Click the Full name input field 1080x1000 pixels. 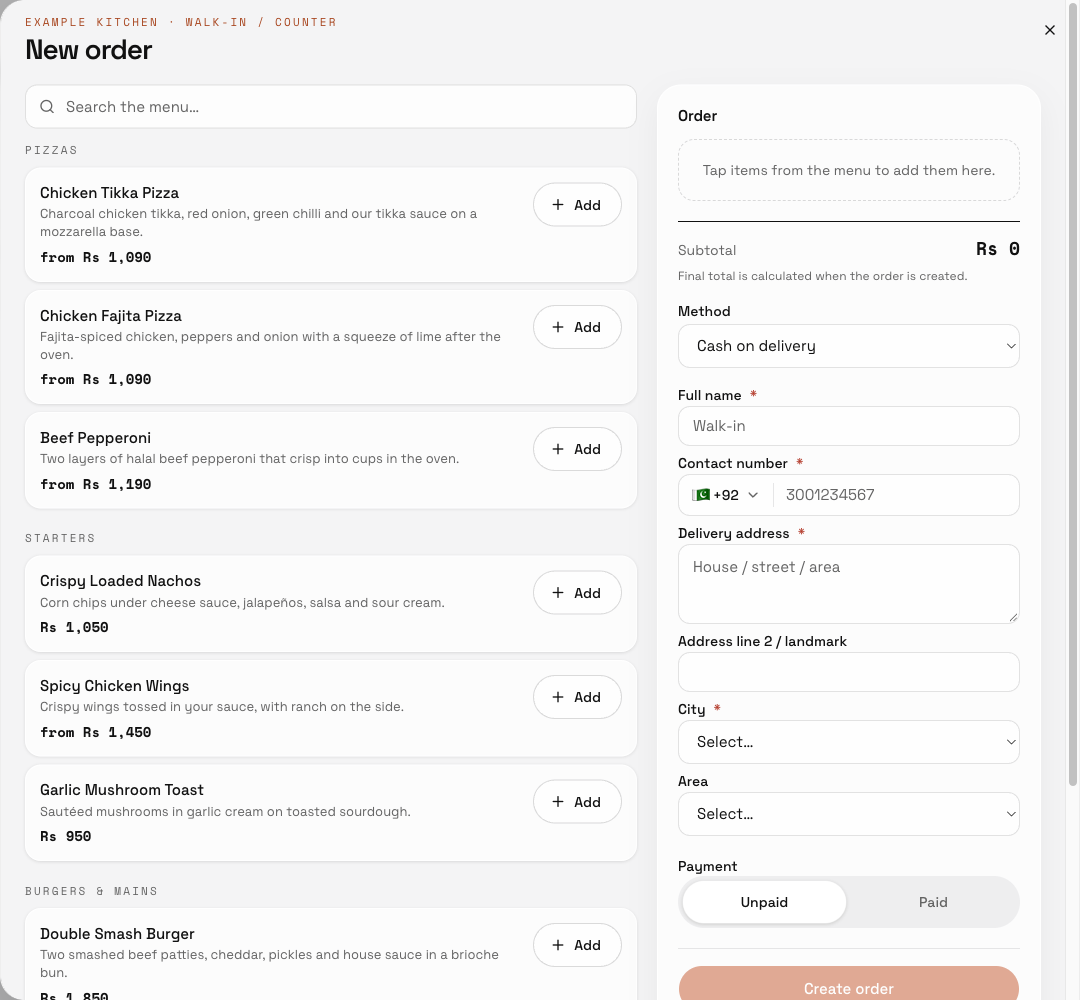(849, 426)
